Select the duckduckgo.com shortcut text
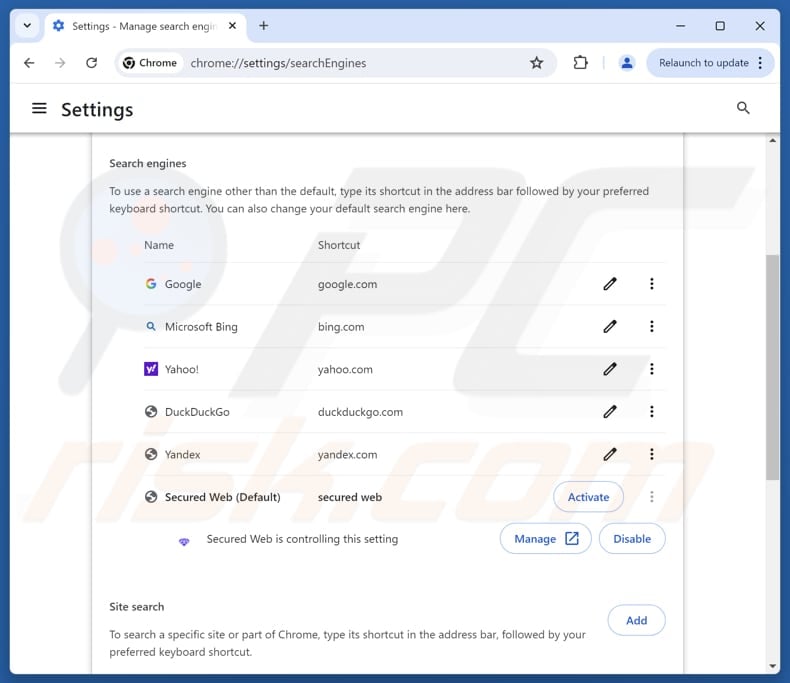 pyautogui.click(x=360, y=412)
